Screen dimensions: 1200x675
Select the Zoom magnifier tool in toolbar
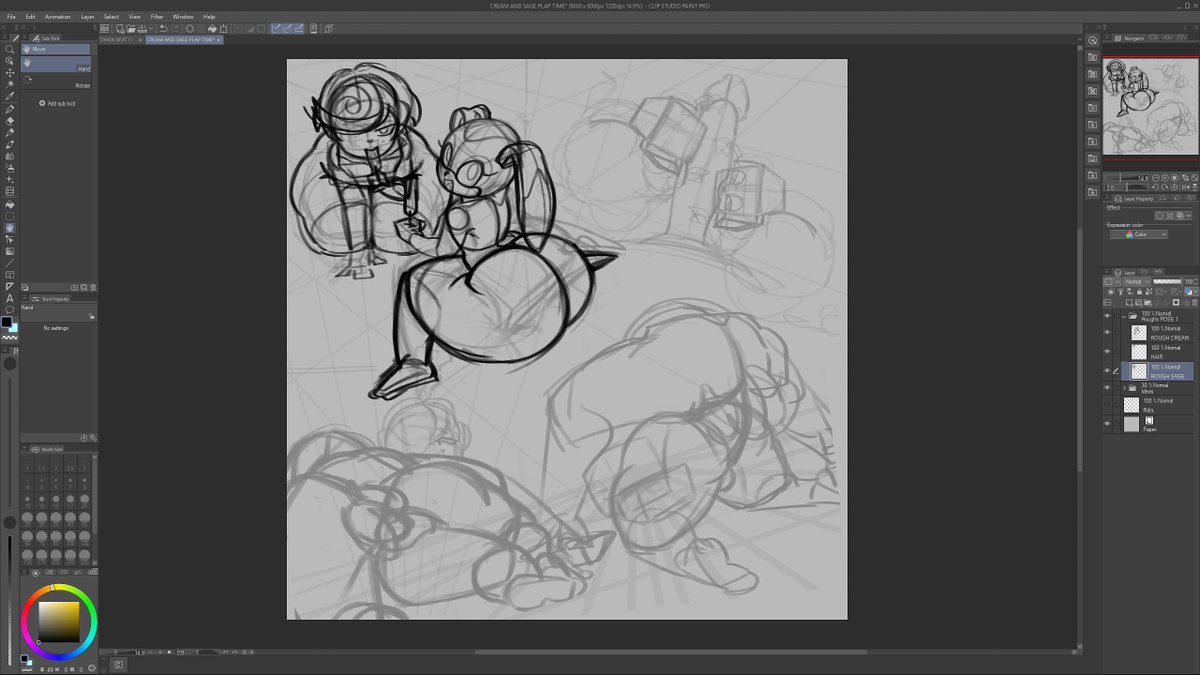pyautogui.click(x=10, y=49)
